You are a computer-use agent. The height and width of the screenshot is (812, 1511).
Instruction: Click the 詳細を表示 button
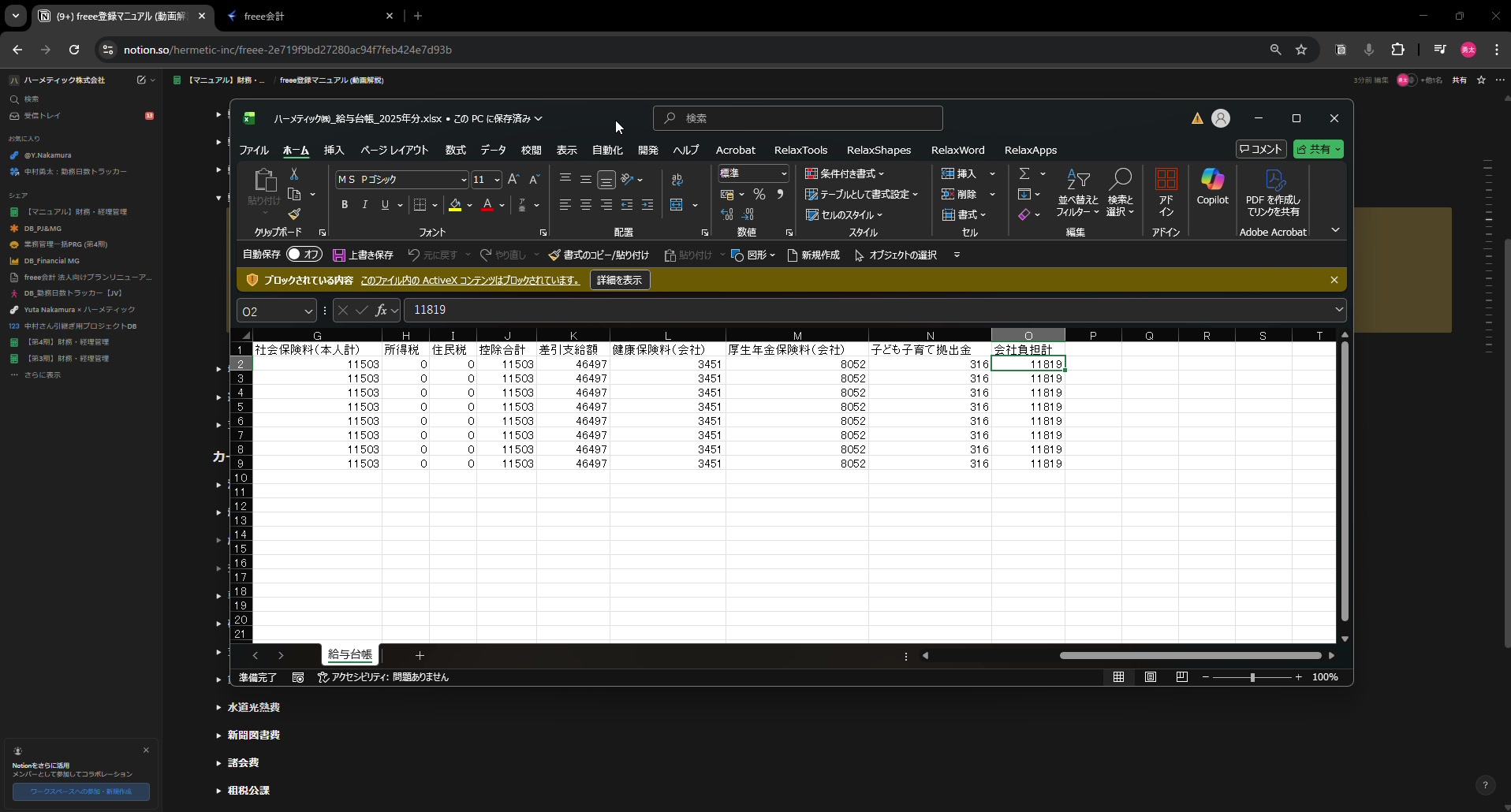[619, 280]
